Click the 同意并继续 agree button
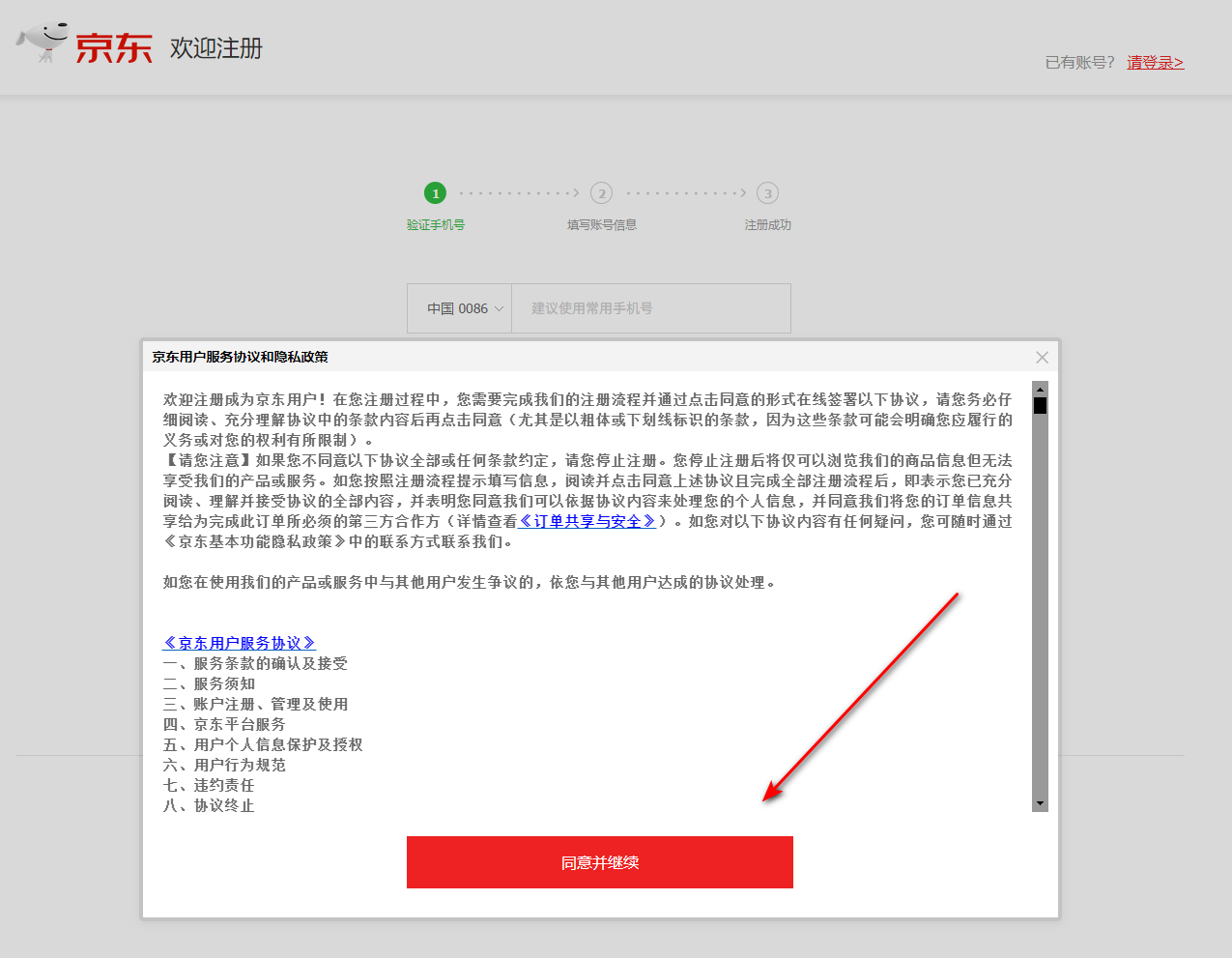 599,862
